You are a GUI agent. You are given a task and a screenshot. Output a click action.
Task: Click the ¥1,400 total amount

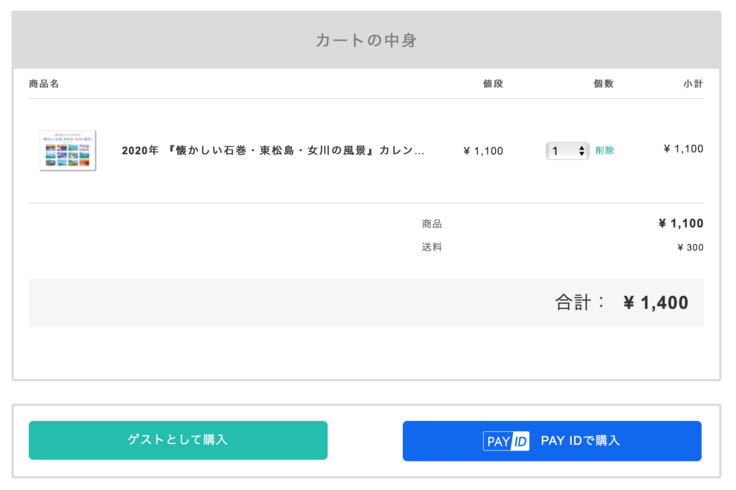655,303
